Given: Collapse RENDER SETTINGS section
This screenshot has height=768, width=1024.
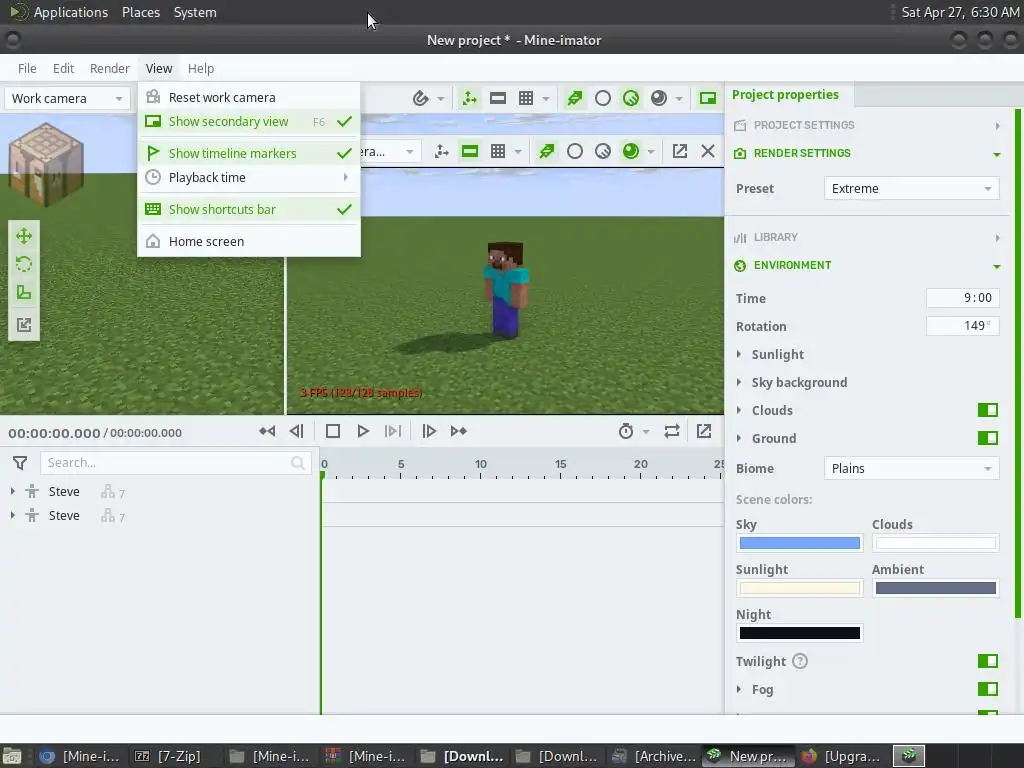Looking at the screenshot, I should pyautogui.click(x=867, y=153).
